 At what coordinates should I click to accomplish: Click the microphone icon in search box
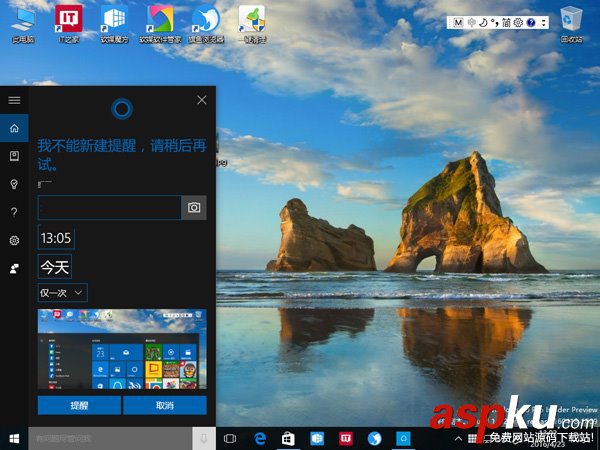(x=204, y=439)
